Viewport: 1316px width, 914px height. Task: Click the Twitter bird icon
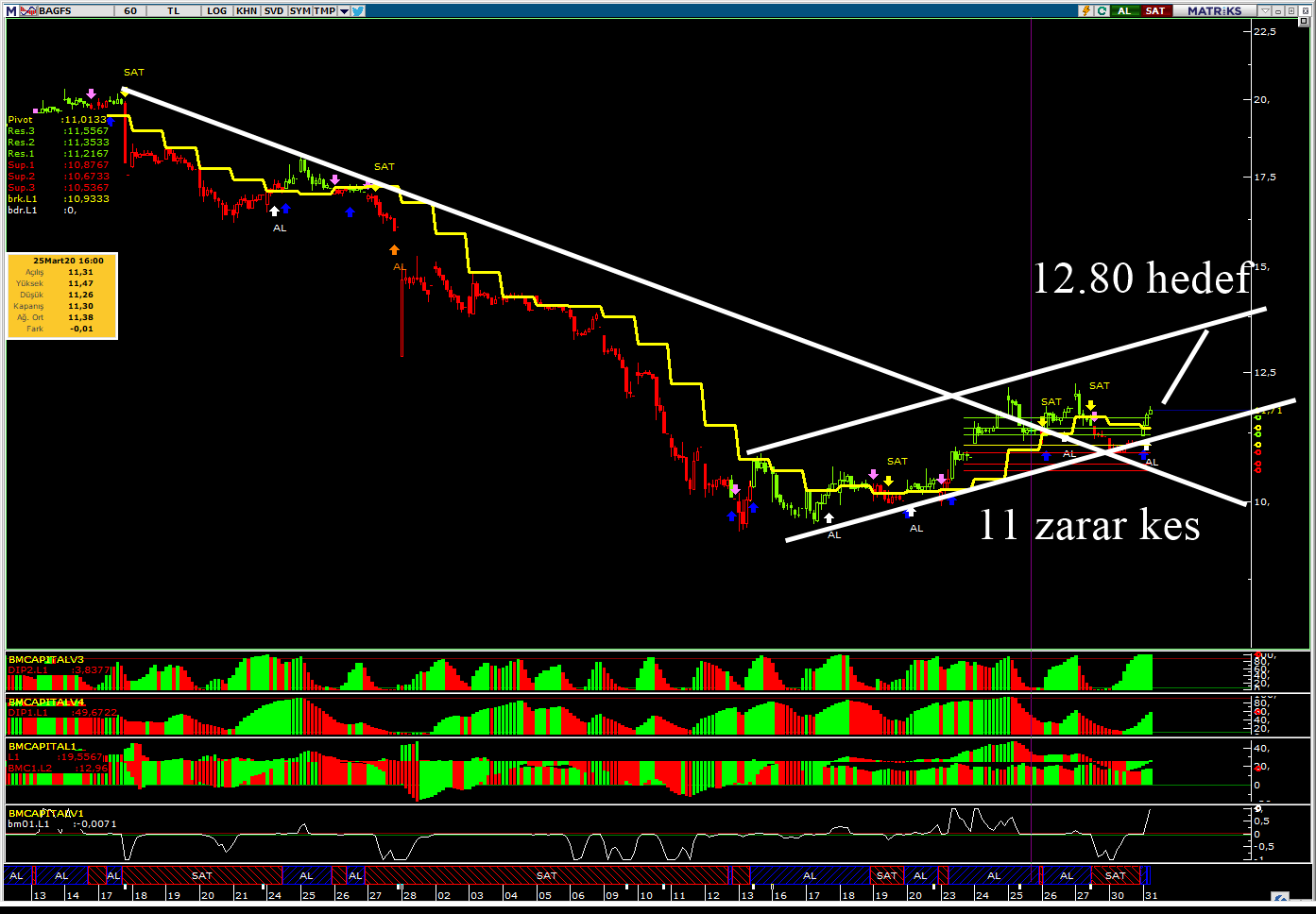(x=358, y=11)
